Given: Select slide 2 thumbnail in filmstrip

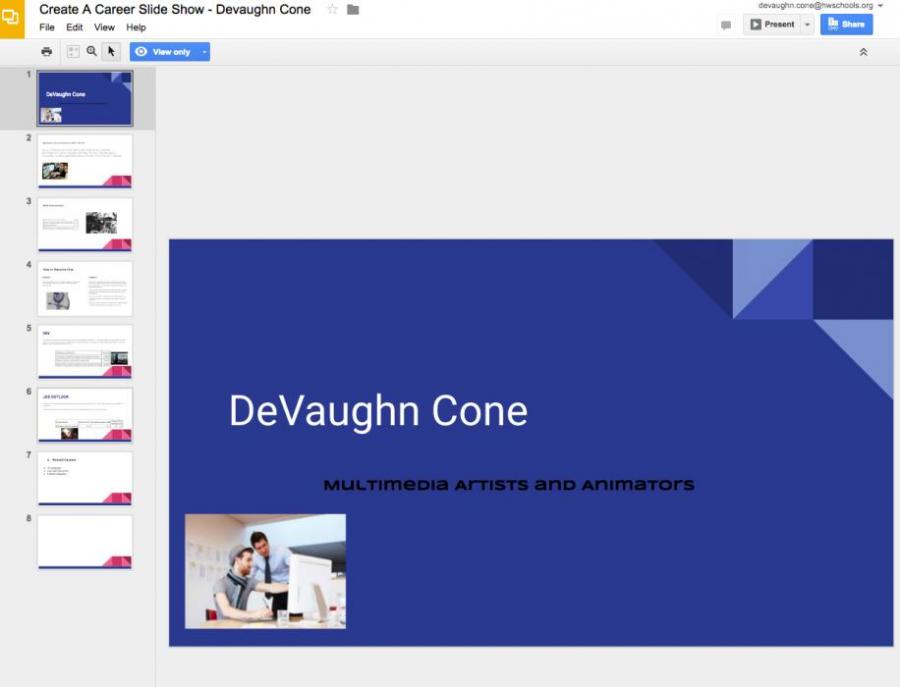Looking at the screenshot, I should click(85, 161).
